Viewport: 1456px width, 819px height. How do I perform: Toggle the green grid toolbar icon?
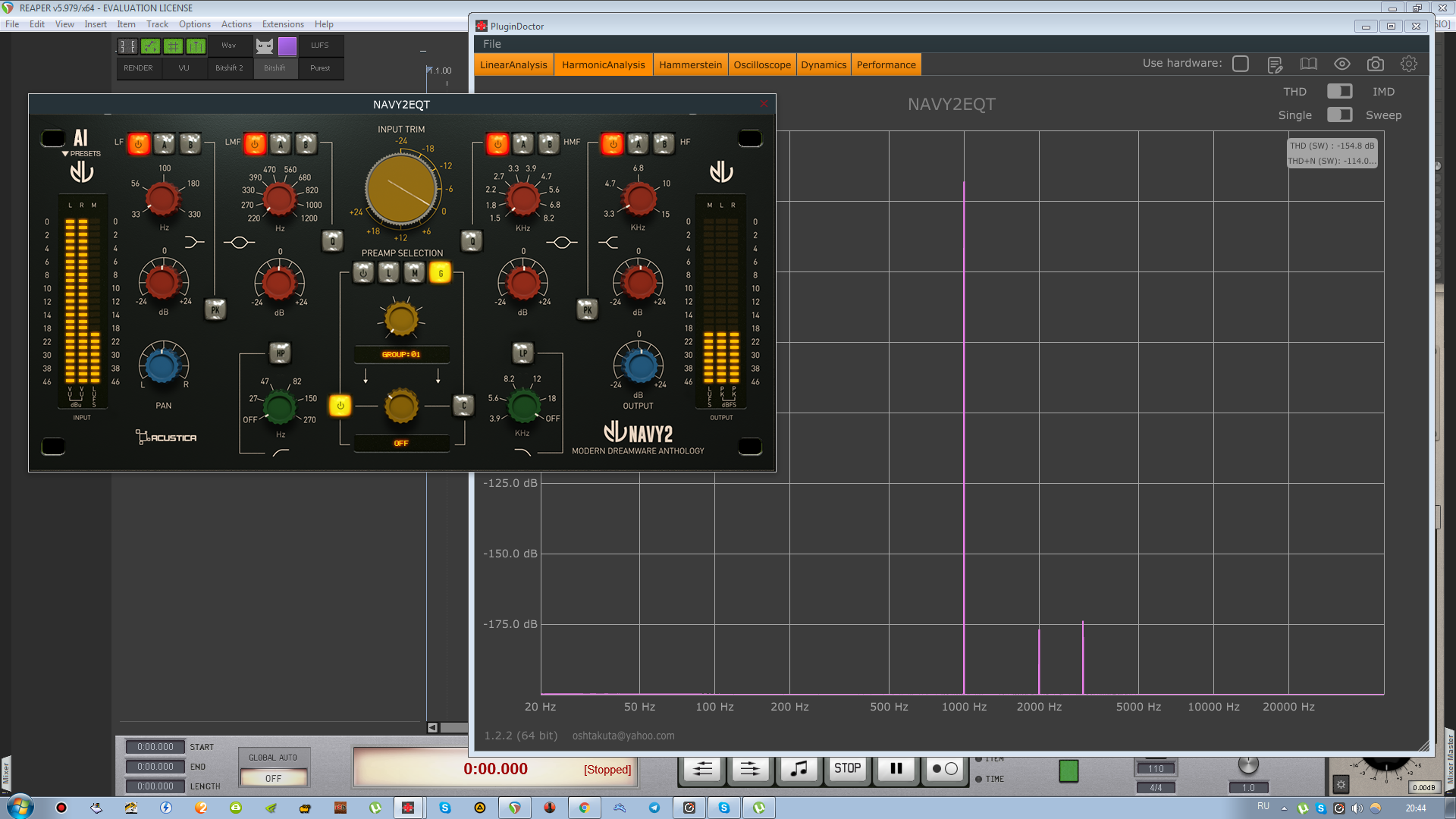pos(174,46)
